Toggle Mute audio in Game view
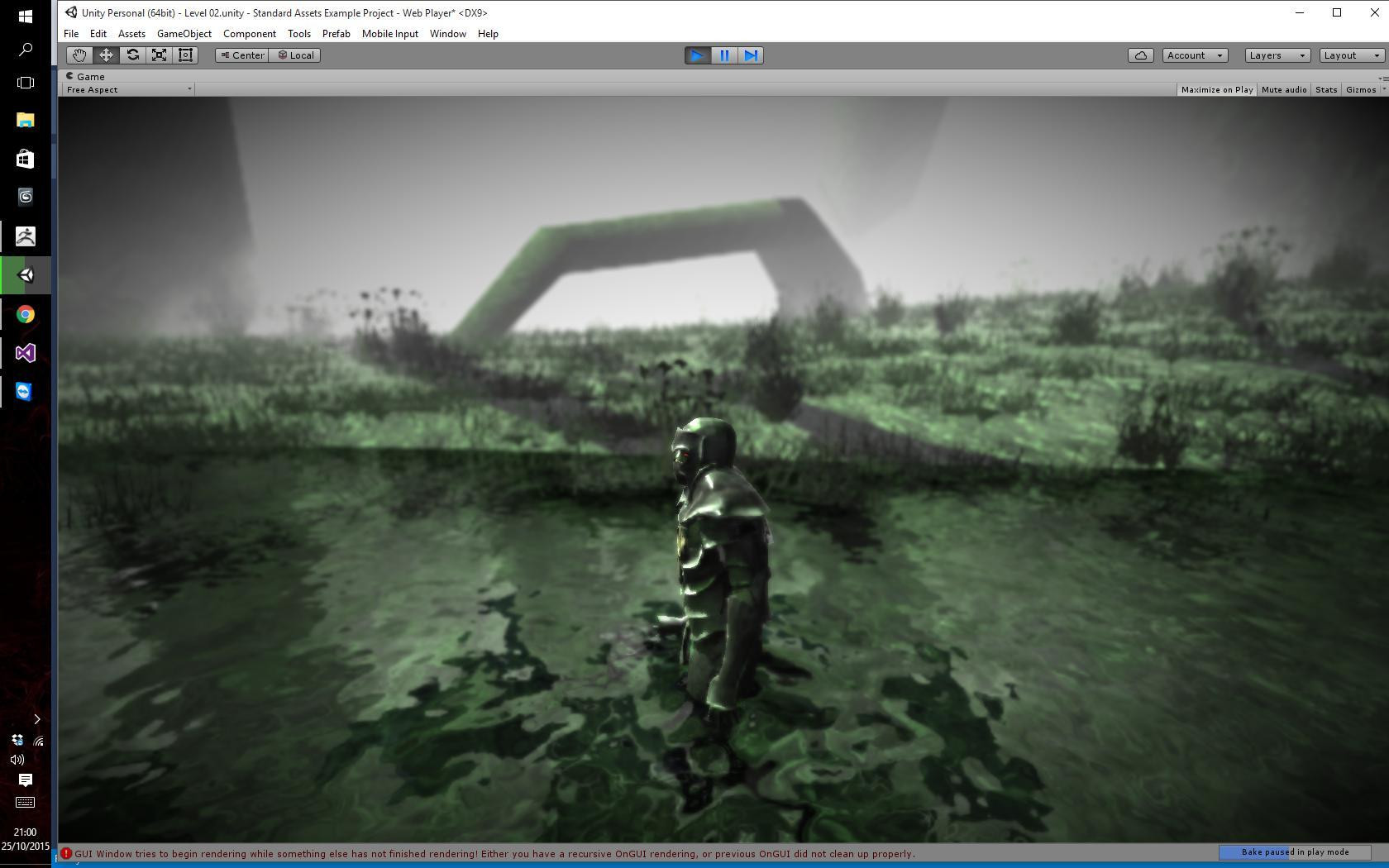Screen dimensions: 1389x868 coord(1284,89)
